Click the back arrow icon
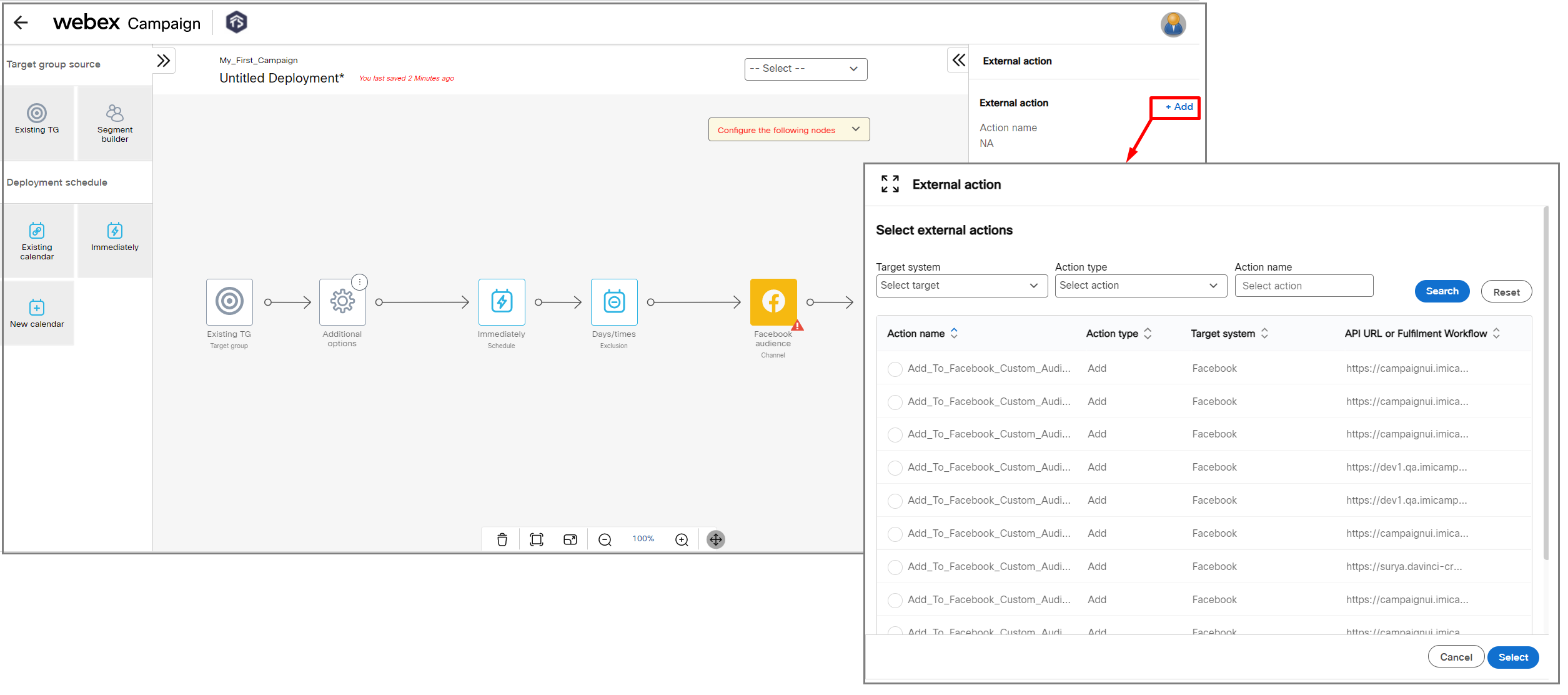Image resolution: width=1568 pixels, height=695 pixels. [x=21, y=23]
